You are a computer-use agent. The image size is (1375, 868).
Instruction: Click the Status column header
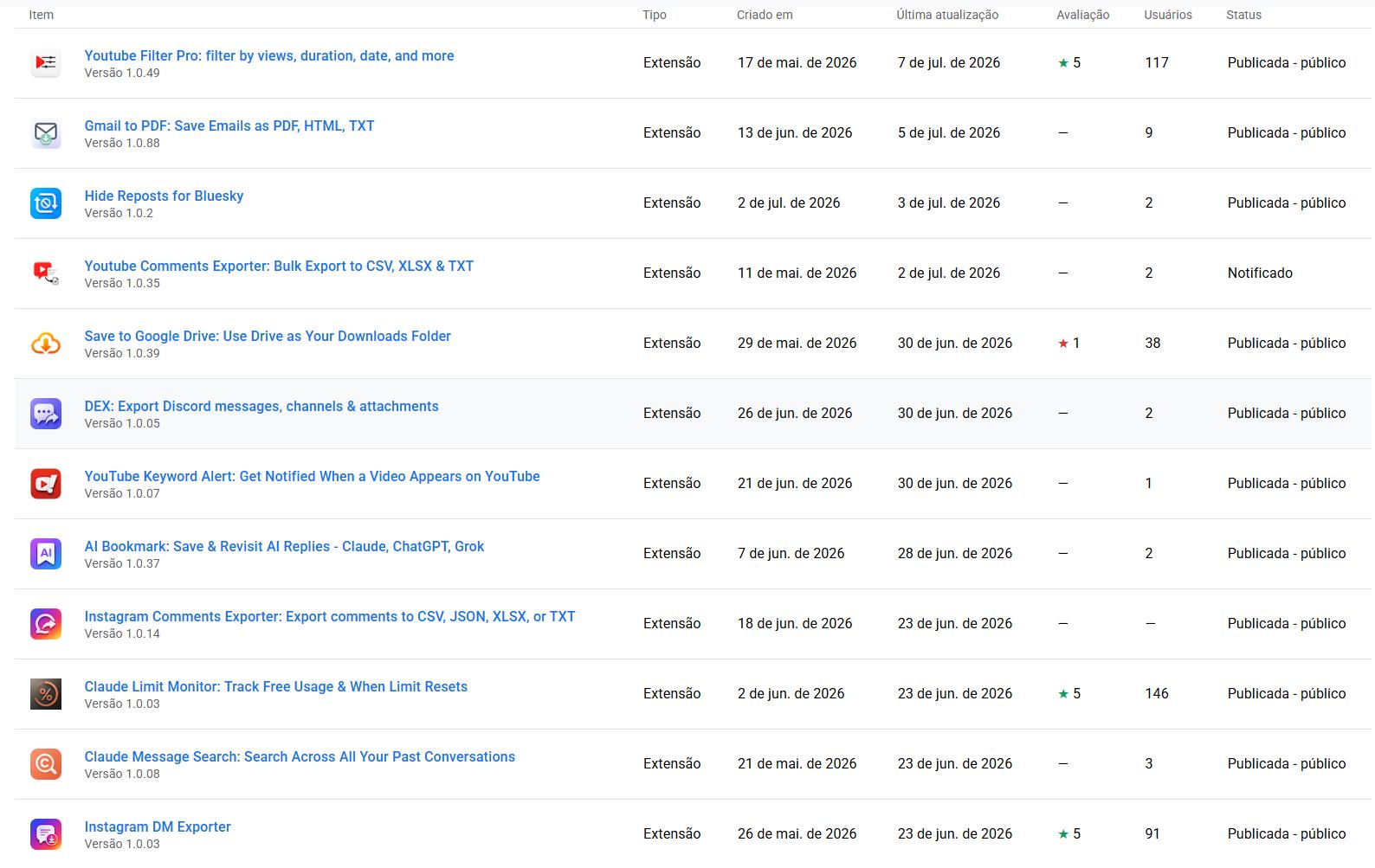(x=1243, y=15)
